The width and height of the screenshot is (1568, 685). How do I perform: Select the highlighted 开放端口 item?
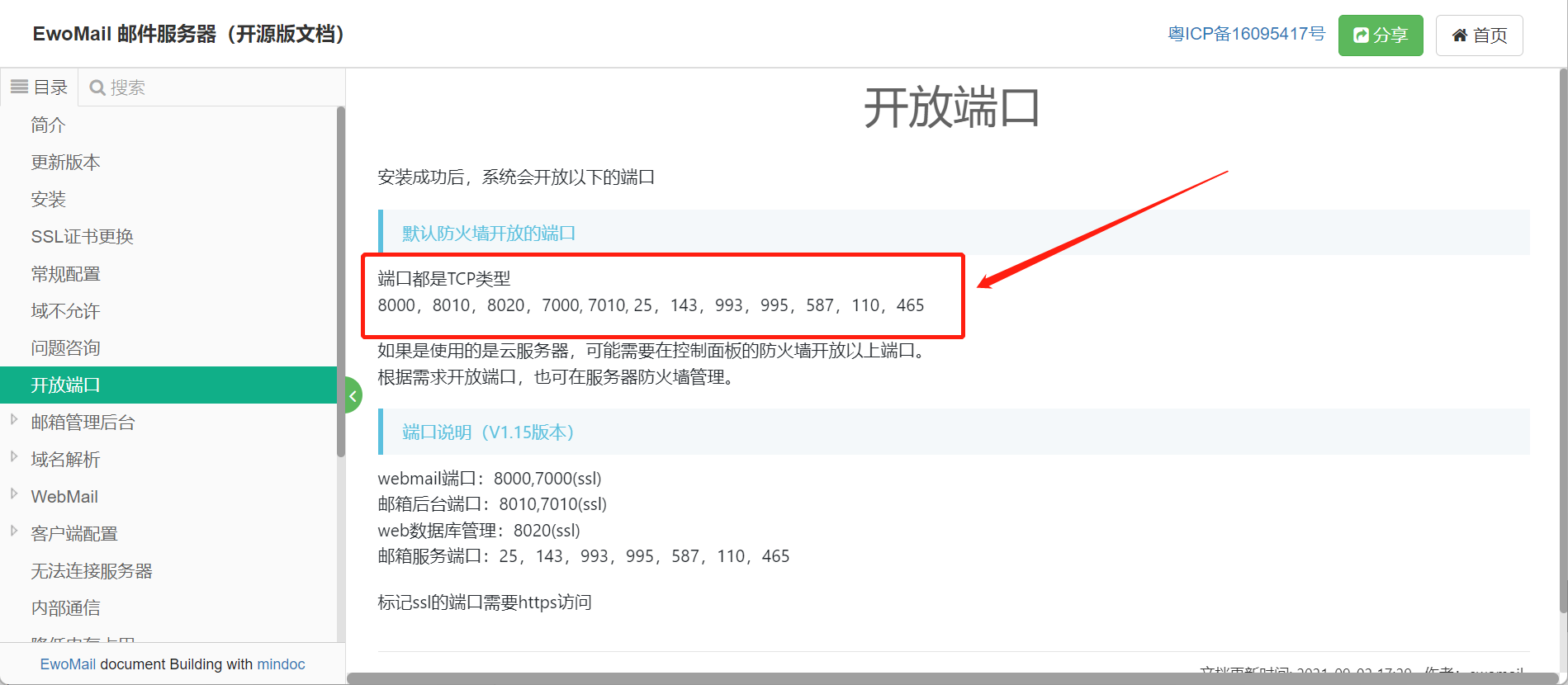coord(168,385)
